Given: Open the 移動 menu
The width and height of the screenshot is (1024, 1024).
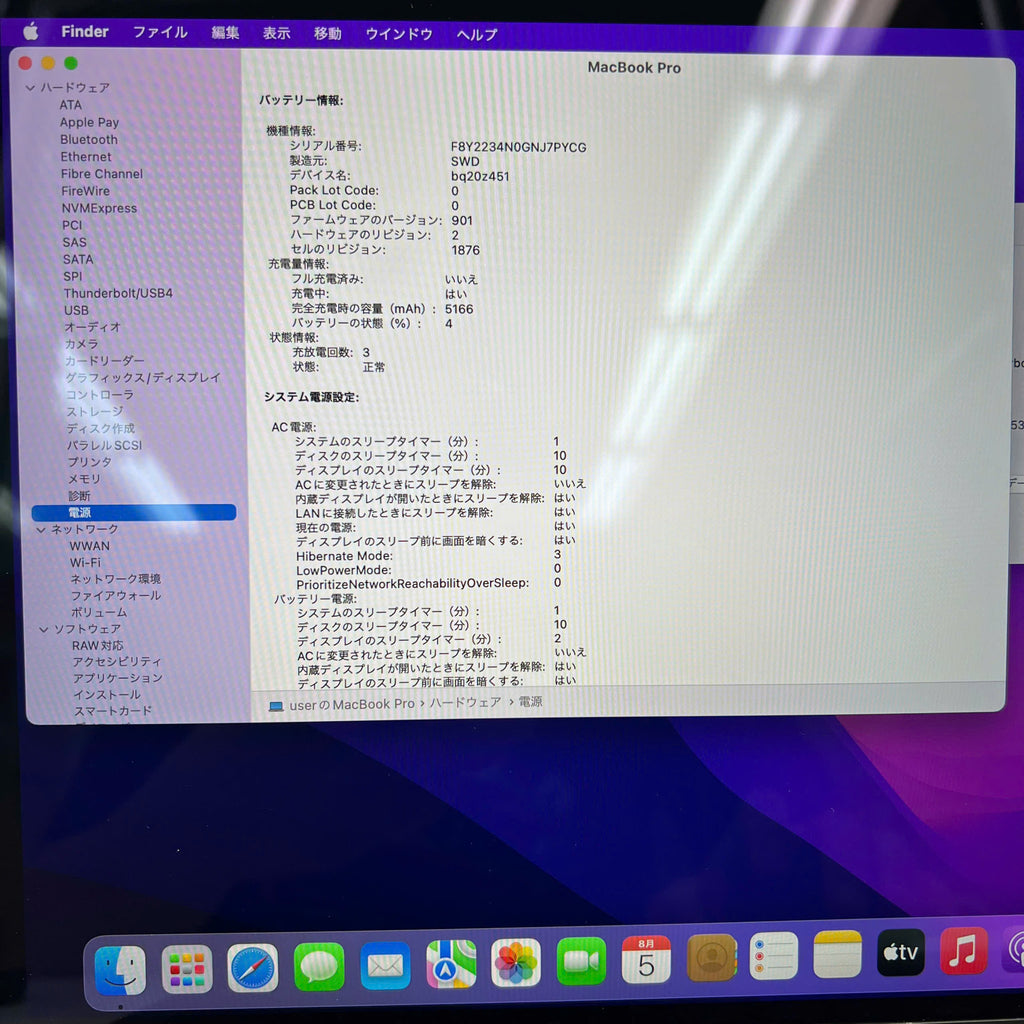Looking at the screenshot, I should (x=327, y=33).
